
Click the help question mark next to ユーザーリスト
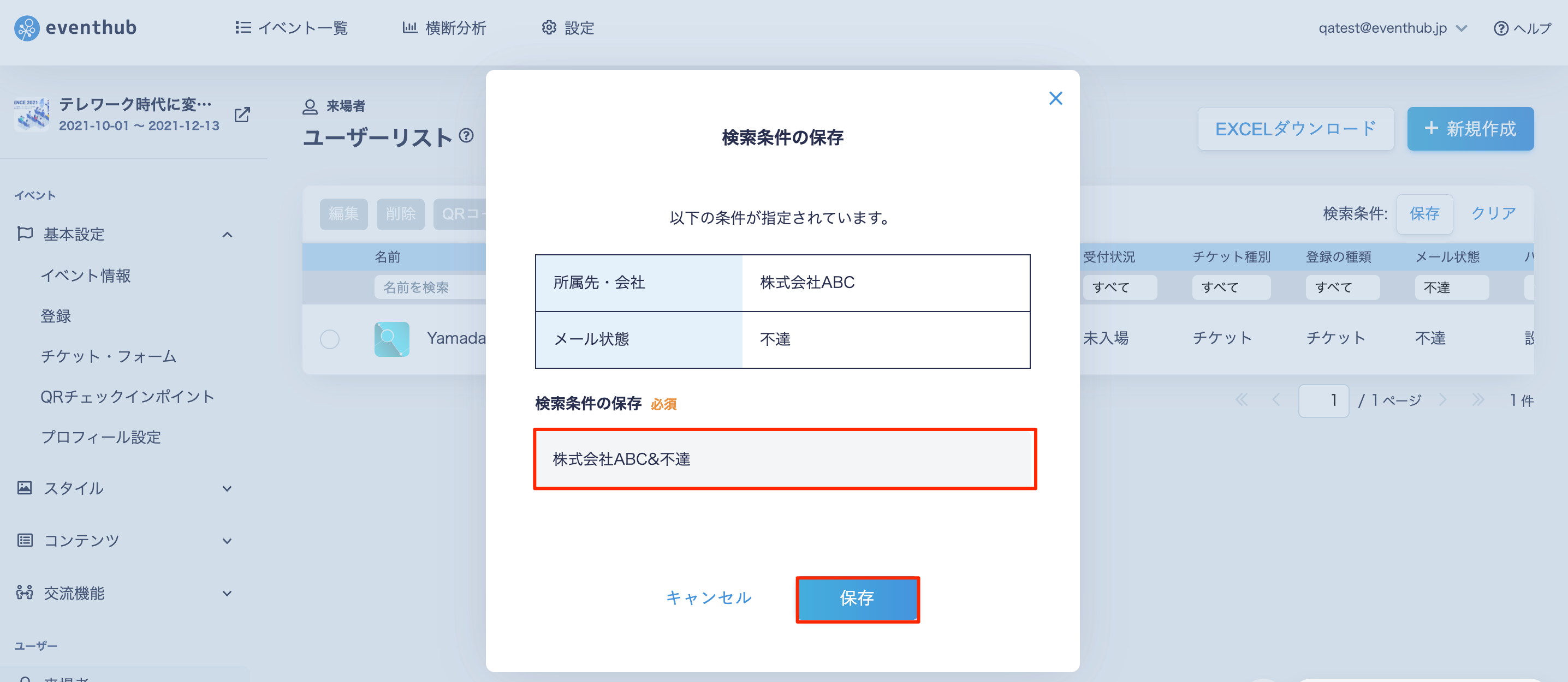466,135
